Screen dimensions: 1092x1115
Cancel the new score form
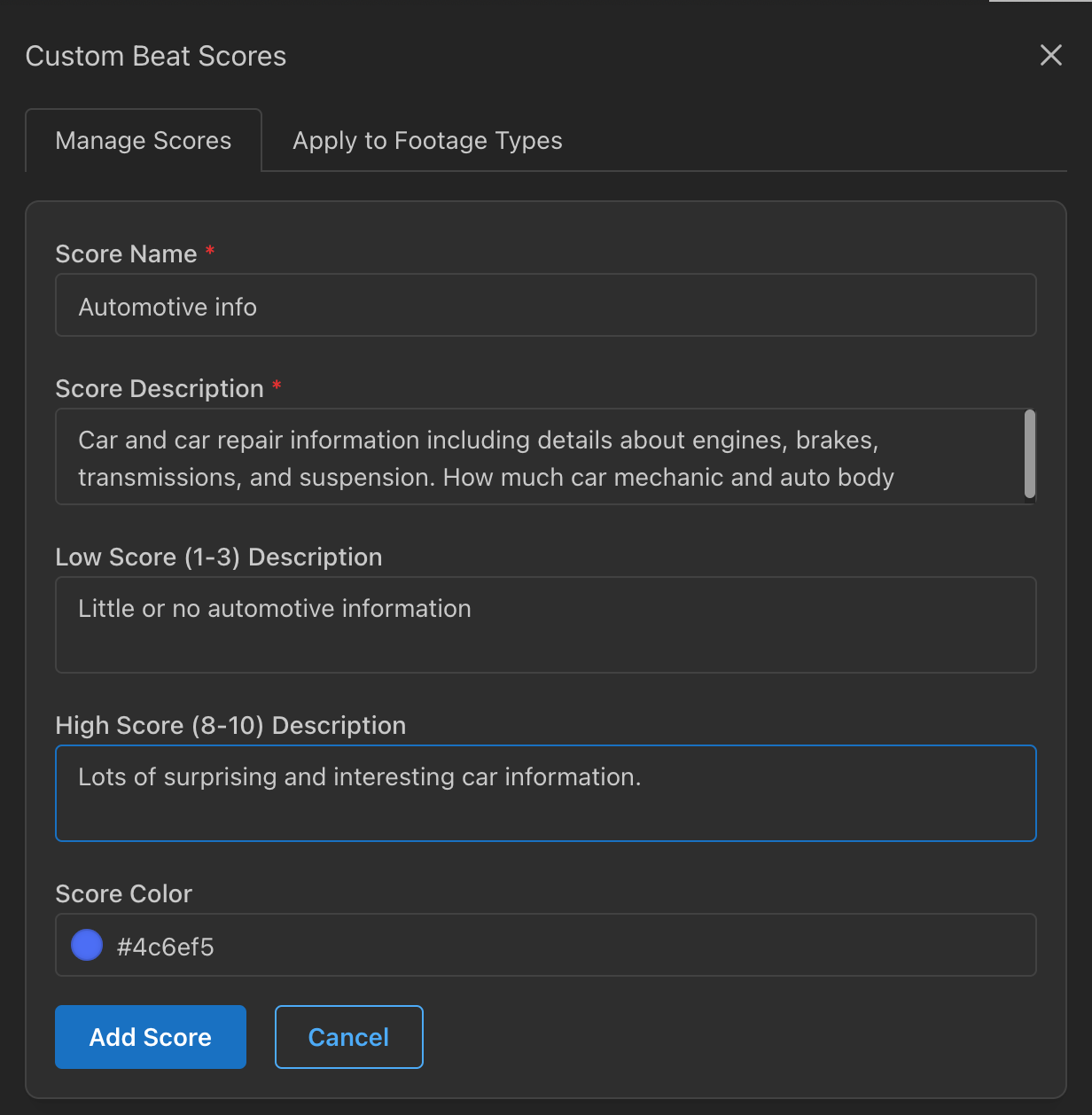click(349, 1037)
